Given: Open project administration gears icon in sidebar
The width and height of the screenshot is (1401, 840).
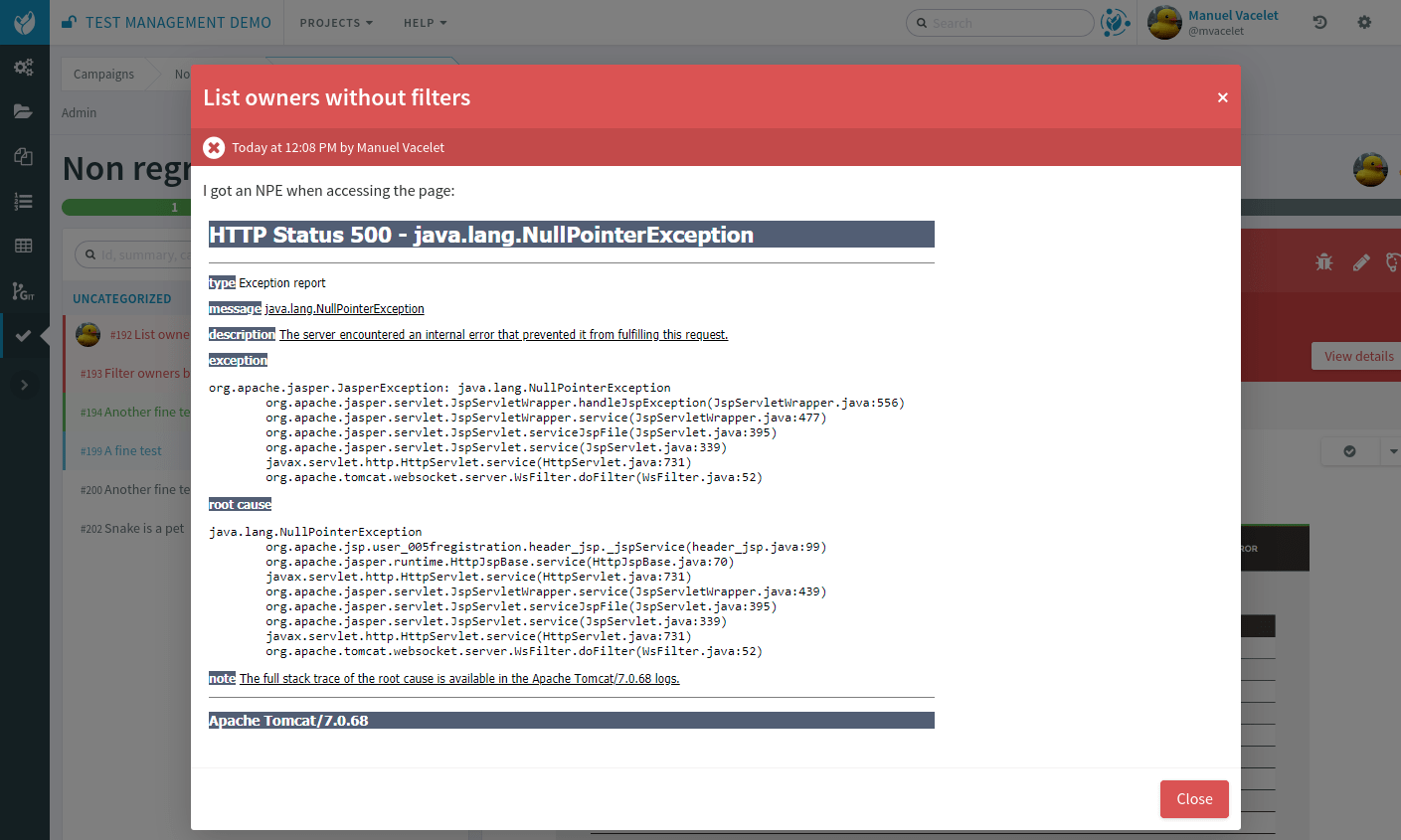Looking at the screenshot, I should [x=24, y=68].
